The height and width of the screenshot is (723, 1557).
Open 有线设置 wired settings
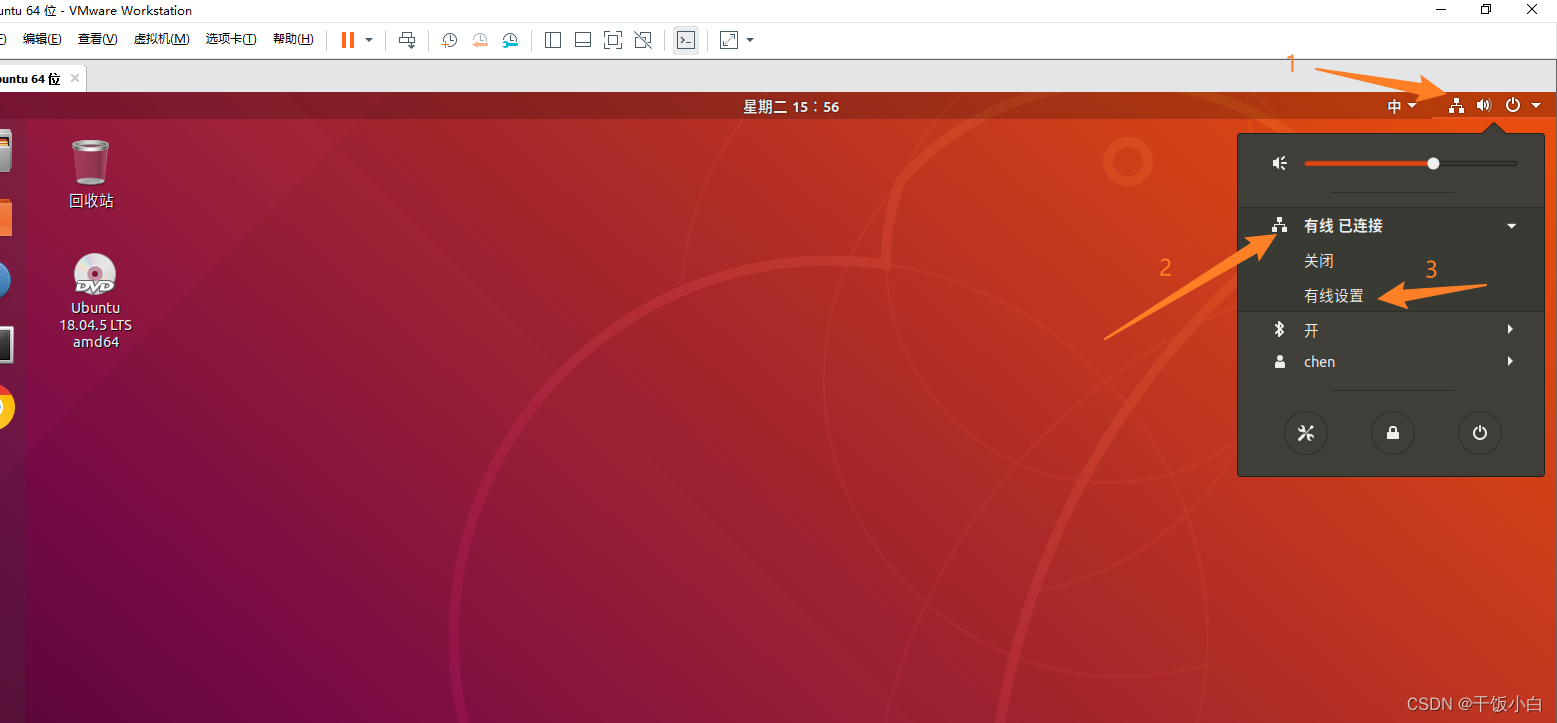(x=1334, y=296)
